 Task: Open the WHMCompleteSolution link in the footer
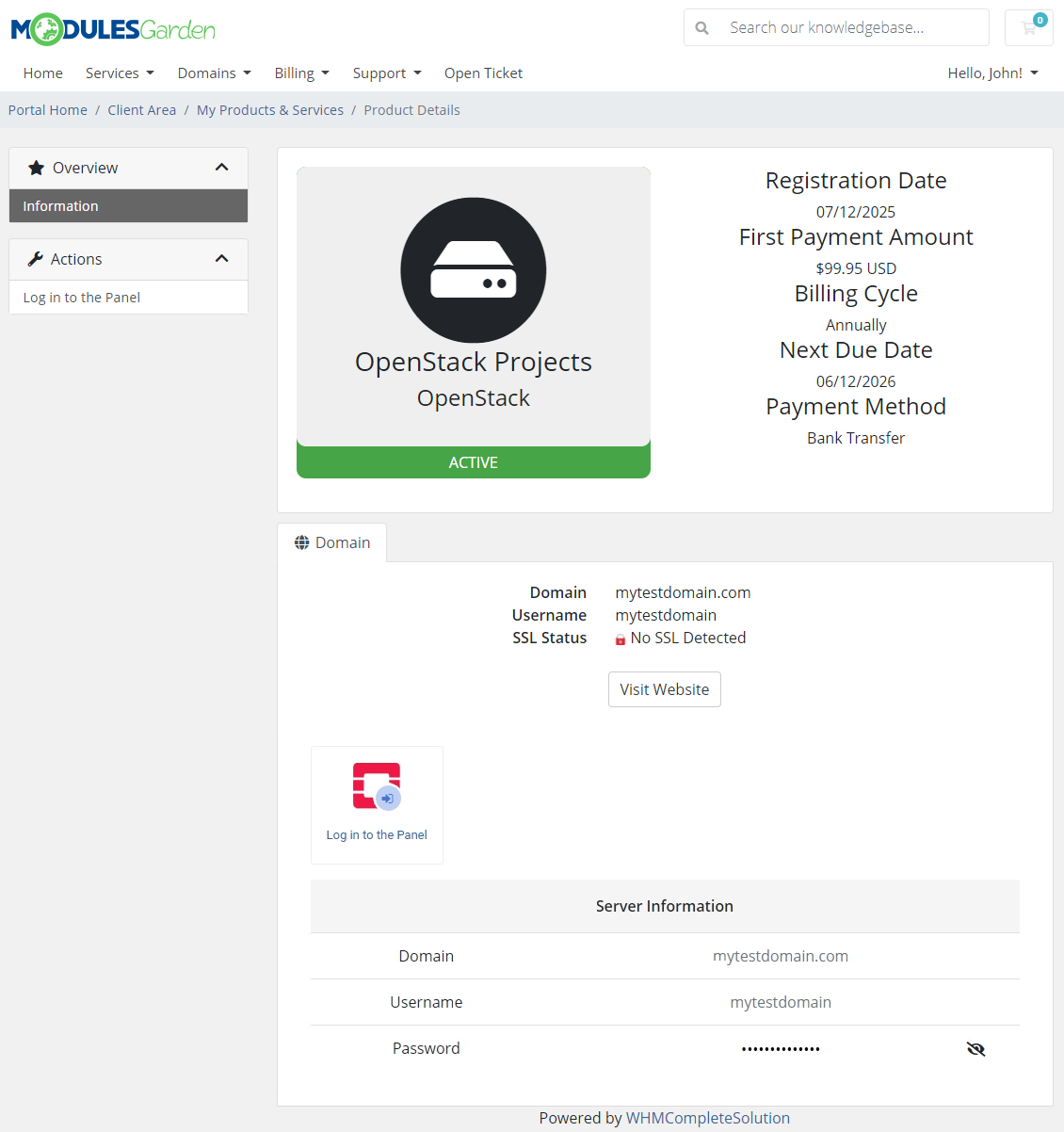point(708,1118)
